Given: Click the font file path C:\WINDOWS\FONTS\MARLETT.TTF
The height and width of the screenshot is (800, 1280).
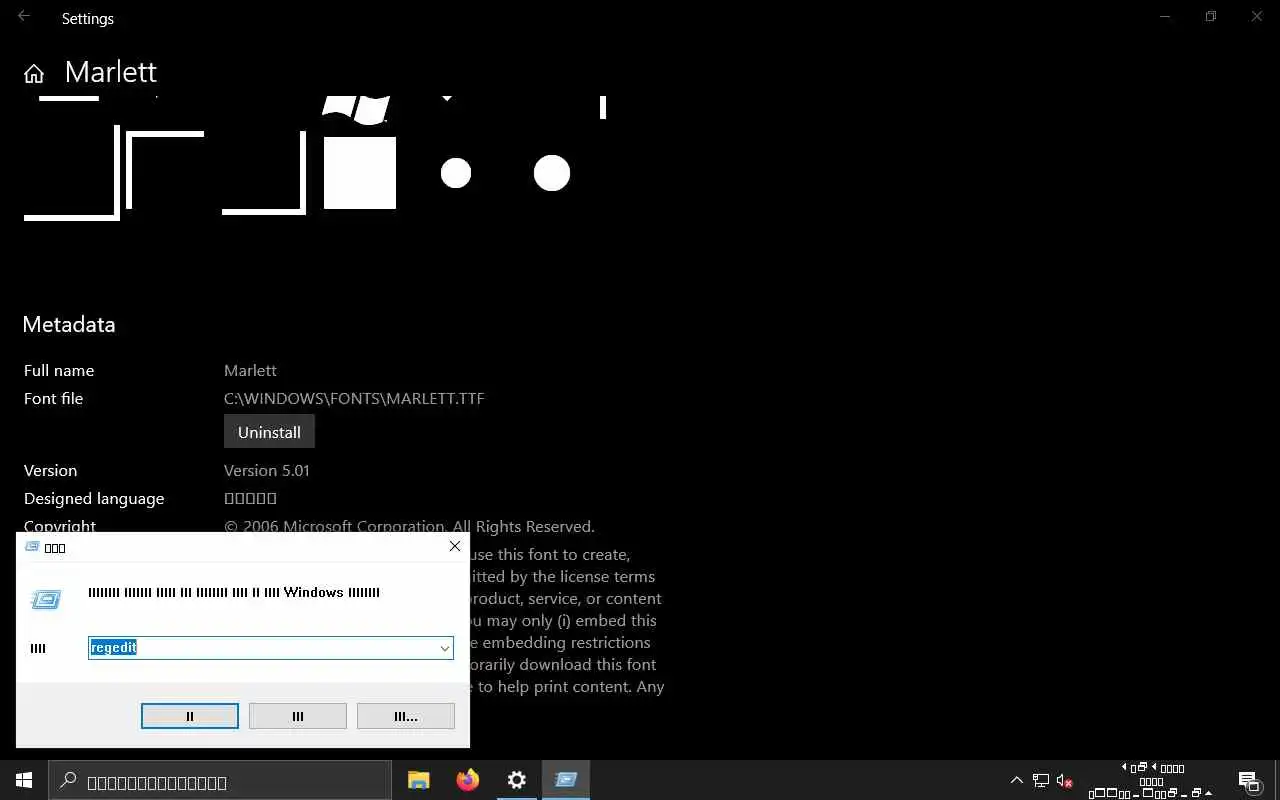Looking at the screenshot, I should point(354,398).
